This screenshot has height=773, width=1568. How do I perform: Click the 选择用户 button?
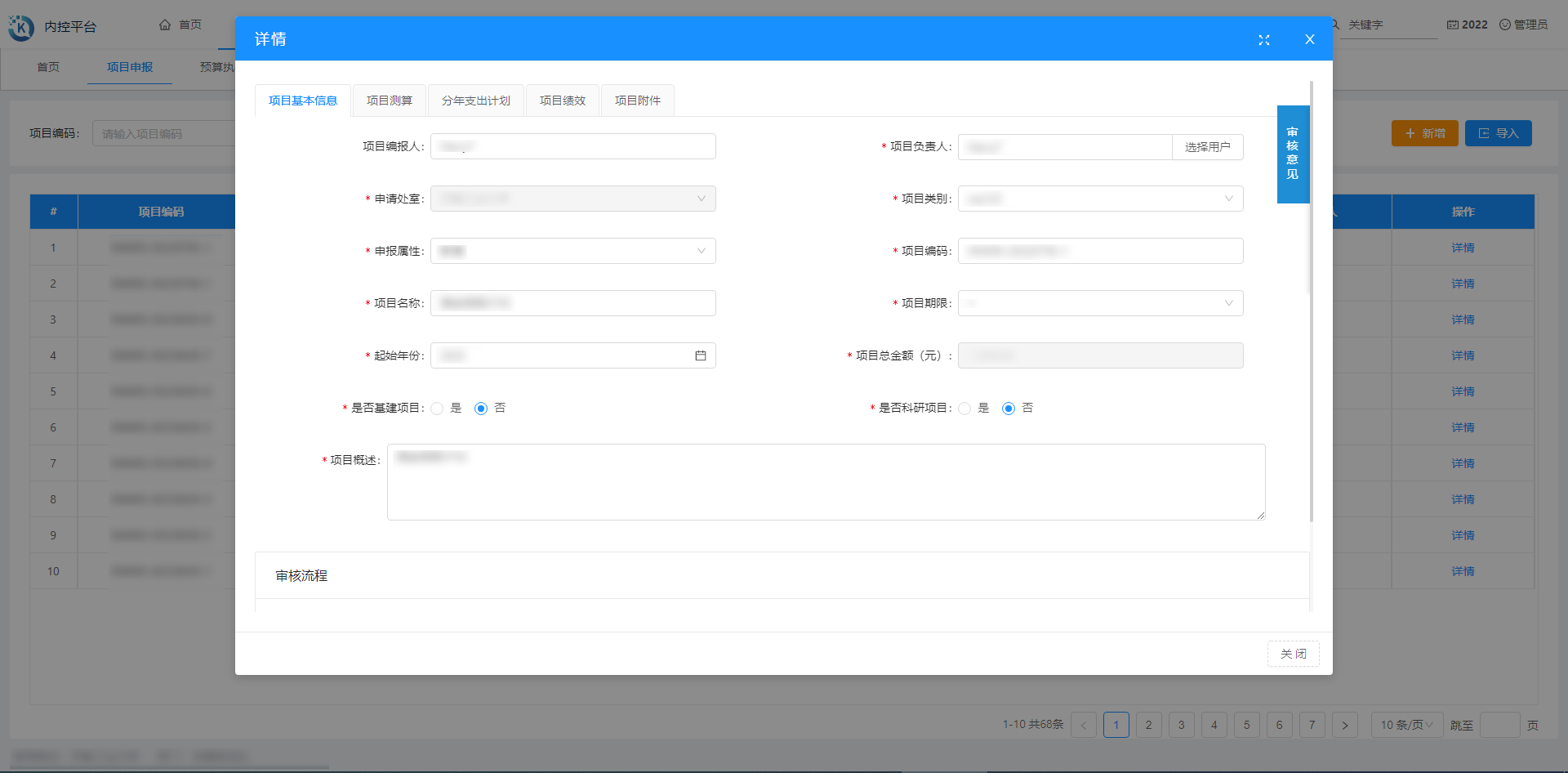[x=1207, y=147]
